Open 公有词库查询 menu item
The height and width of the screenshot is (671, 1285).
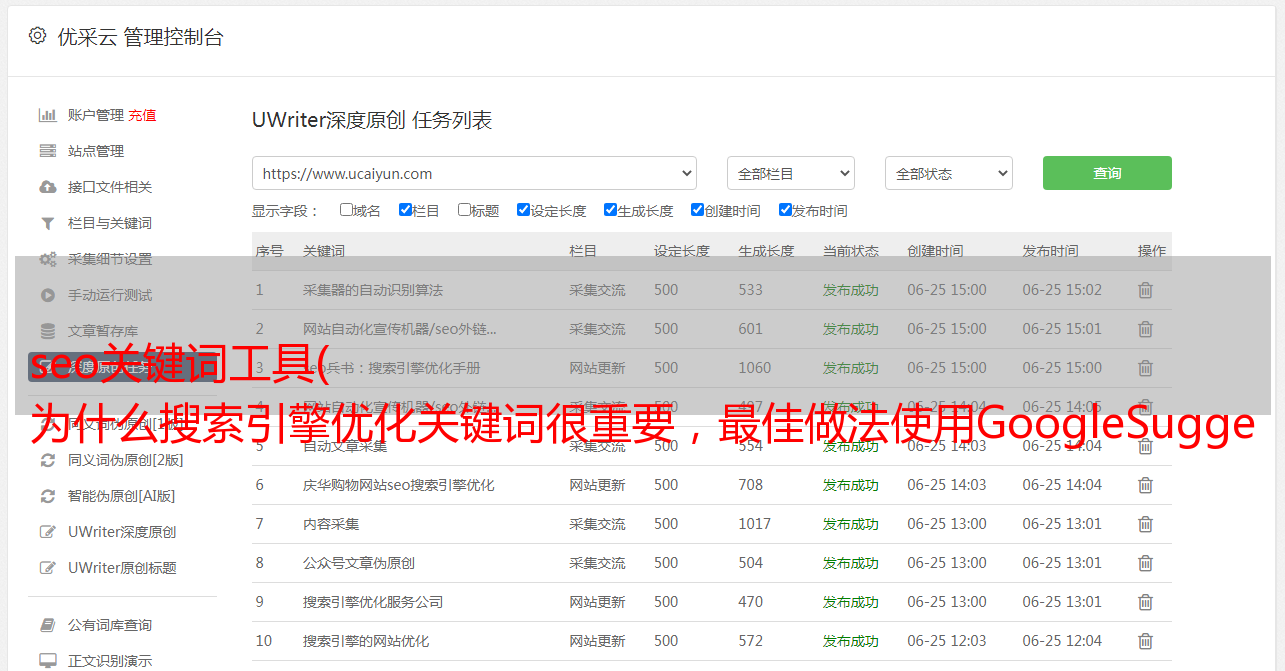tap(110, 625)
